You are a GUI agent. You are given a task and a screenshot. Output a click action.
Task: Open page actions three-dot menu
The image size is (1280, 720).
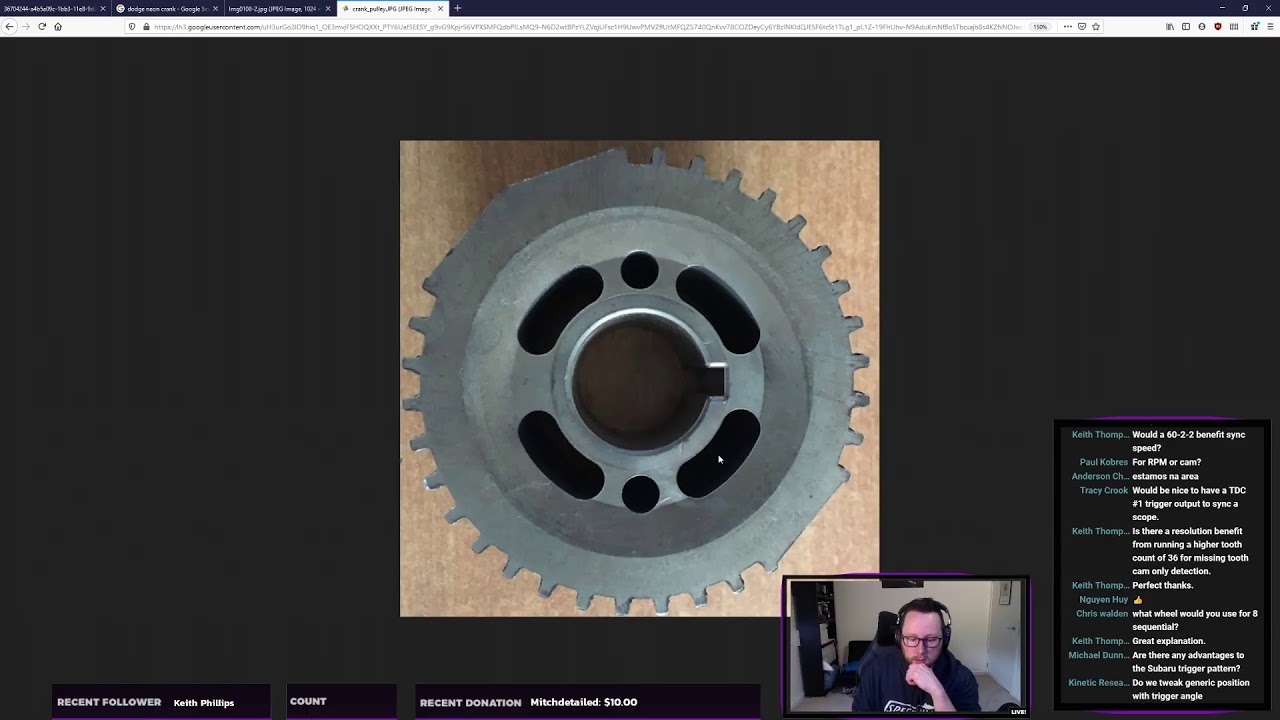tap(1067, 27)
